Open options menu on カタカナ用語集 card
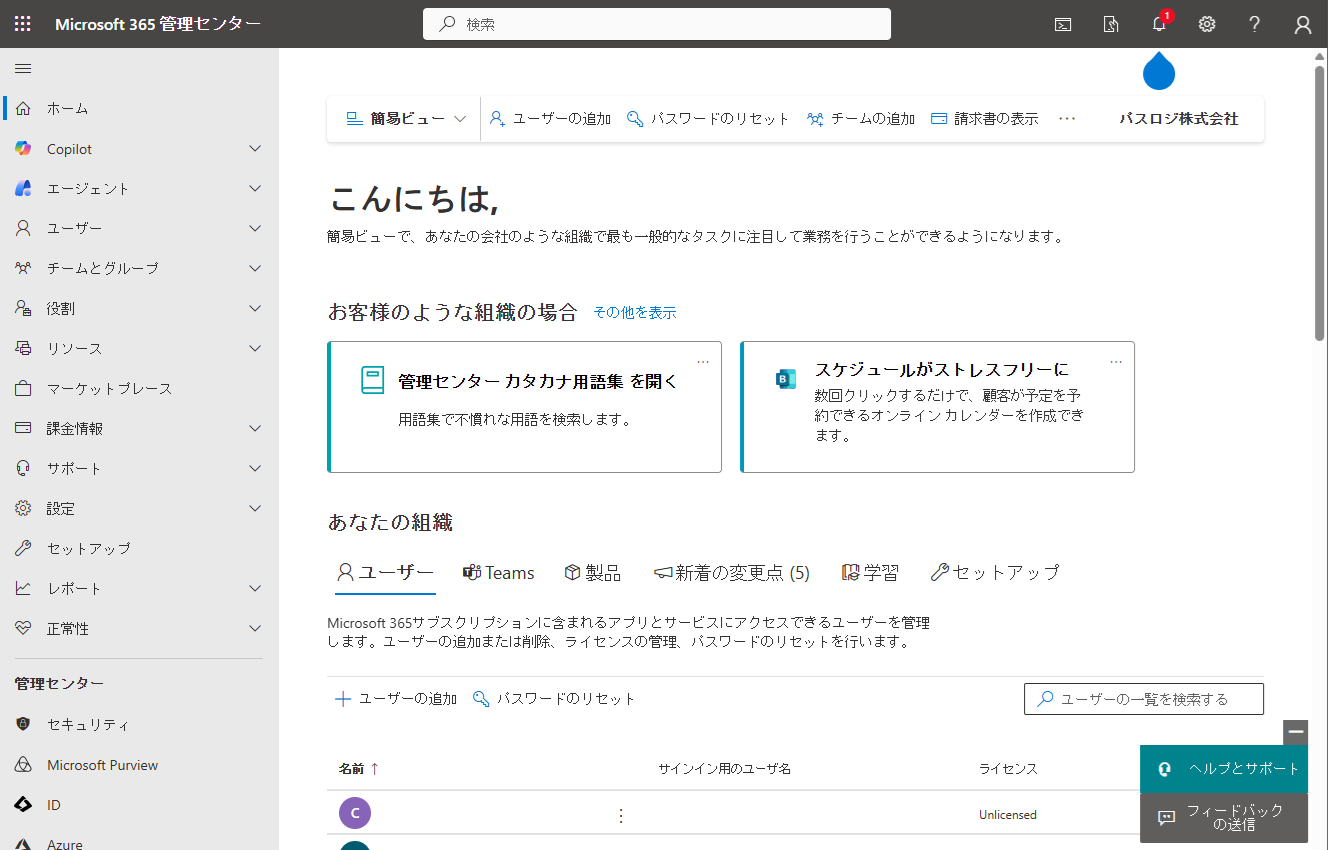This screenshot has height=850, width=1328. tap(703, 361)
